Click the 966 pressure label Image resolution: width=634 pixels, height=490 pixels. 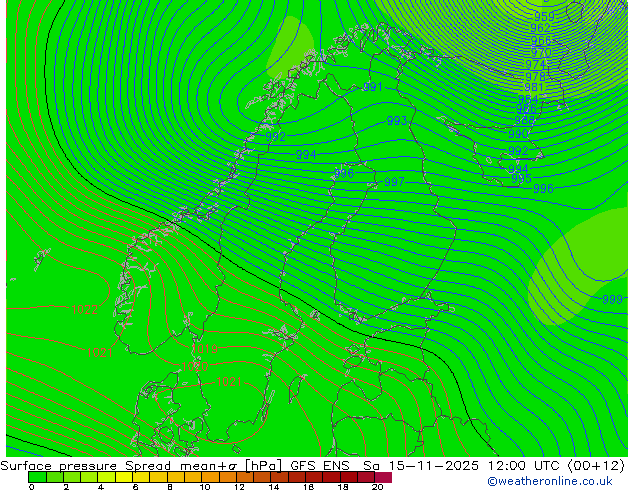[541, 40]
